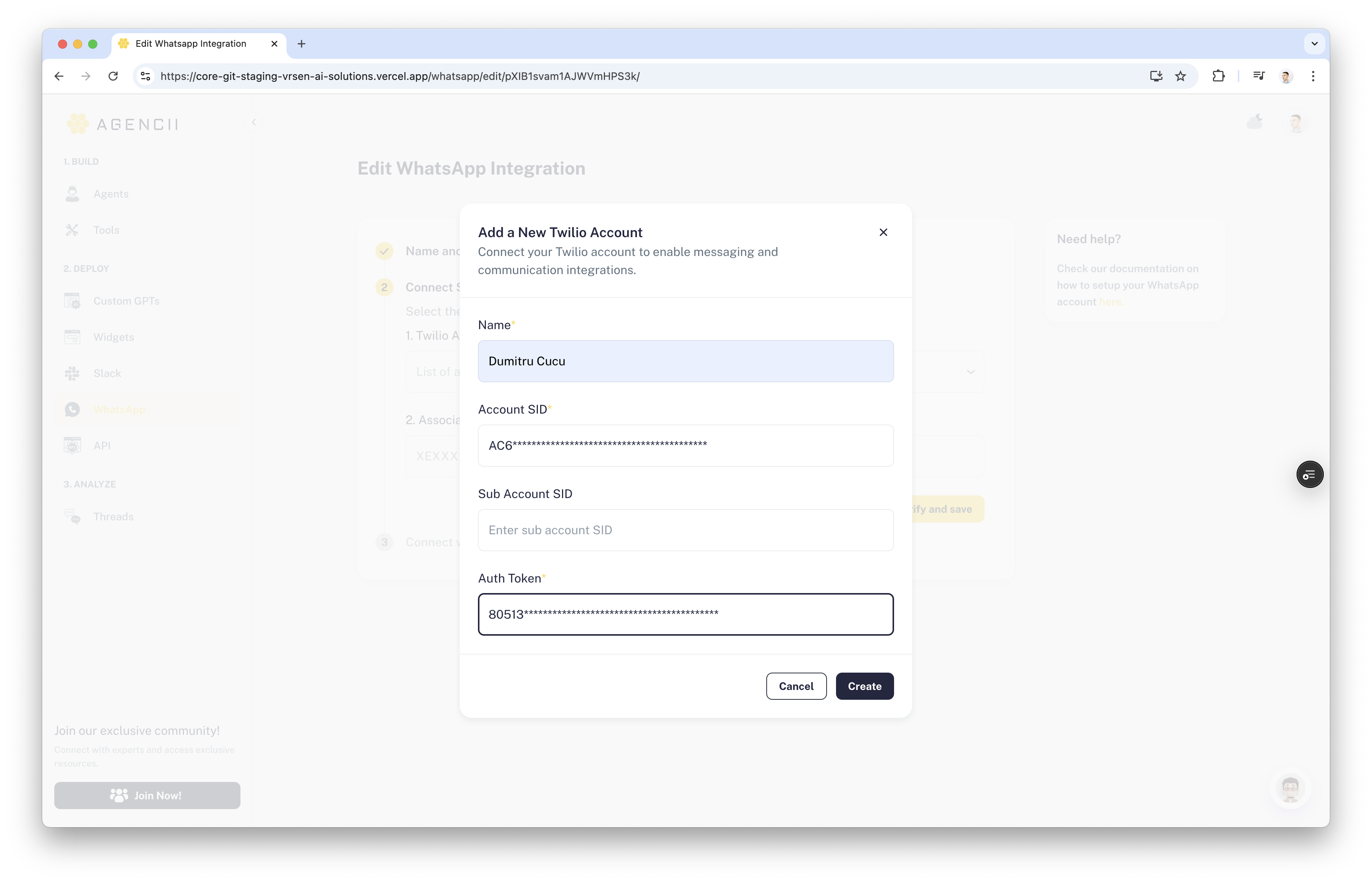
Task: Open the media control icon in toolbar
Action: 1259,76
